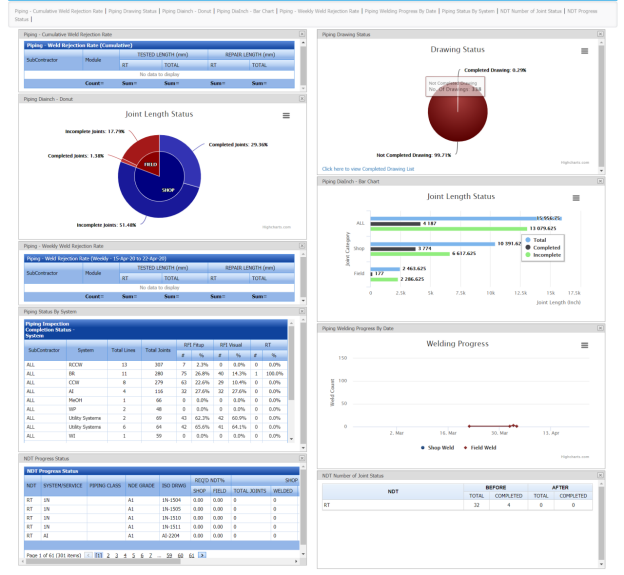The width and height of the screenshot is (624, 575).
Task: Go to page 2 of NDT Progress
Action: (x=109, y=554)
